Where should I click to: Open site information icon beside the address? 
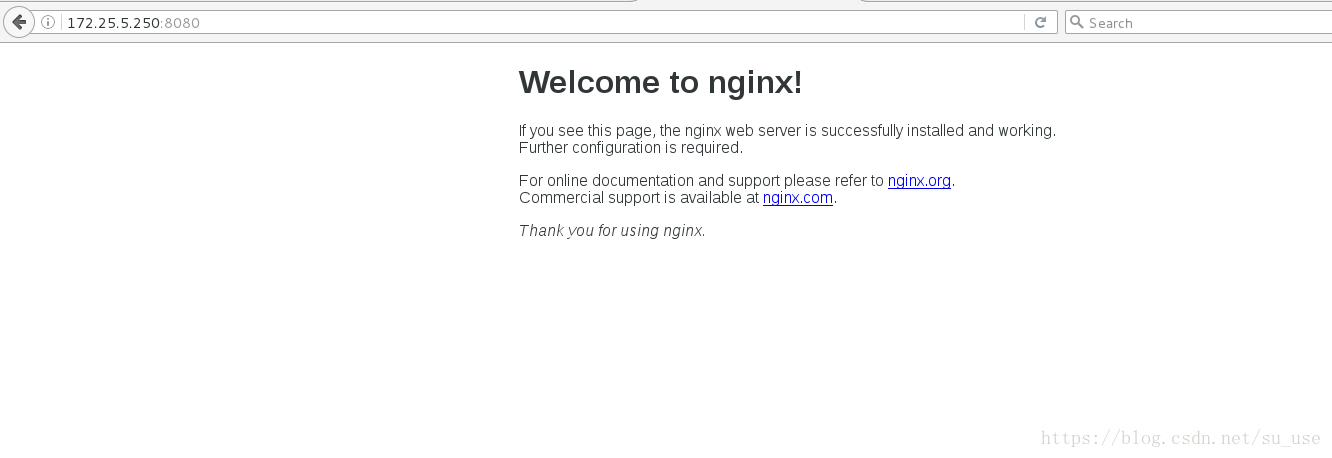(x=48, y=22)
